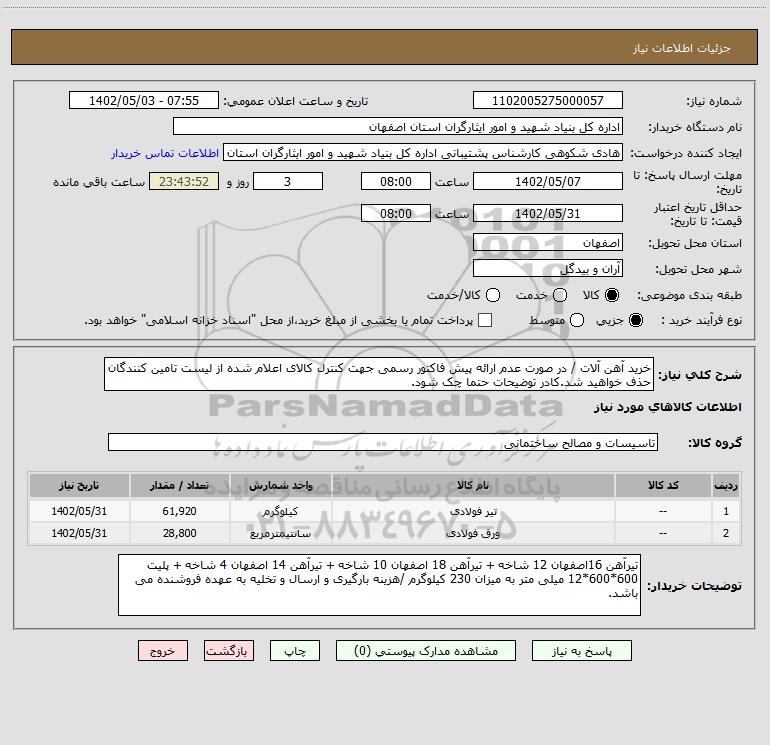Viewport: 770px width, 745px height.
Task: Click the need number field 1102005275000057
Action: (548, 101)
